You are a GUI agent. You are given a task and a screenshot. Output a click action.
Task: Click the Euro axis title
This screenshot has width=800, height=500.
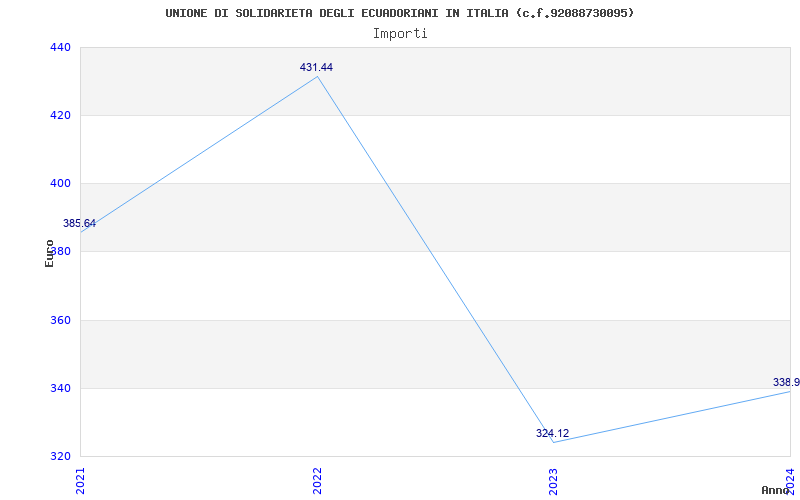click(49, 254)
